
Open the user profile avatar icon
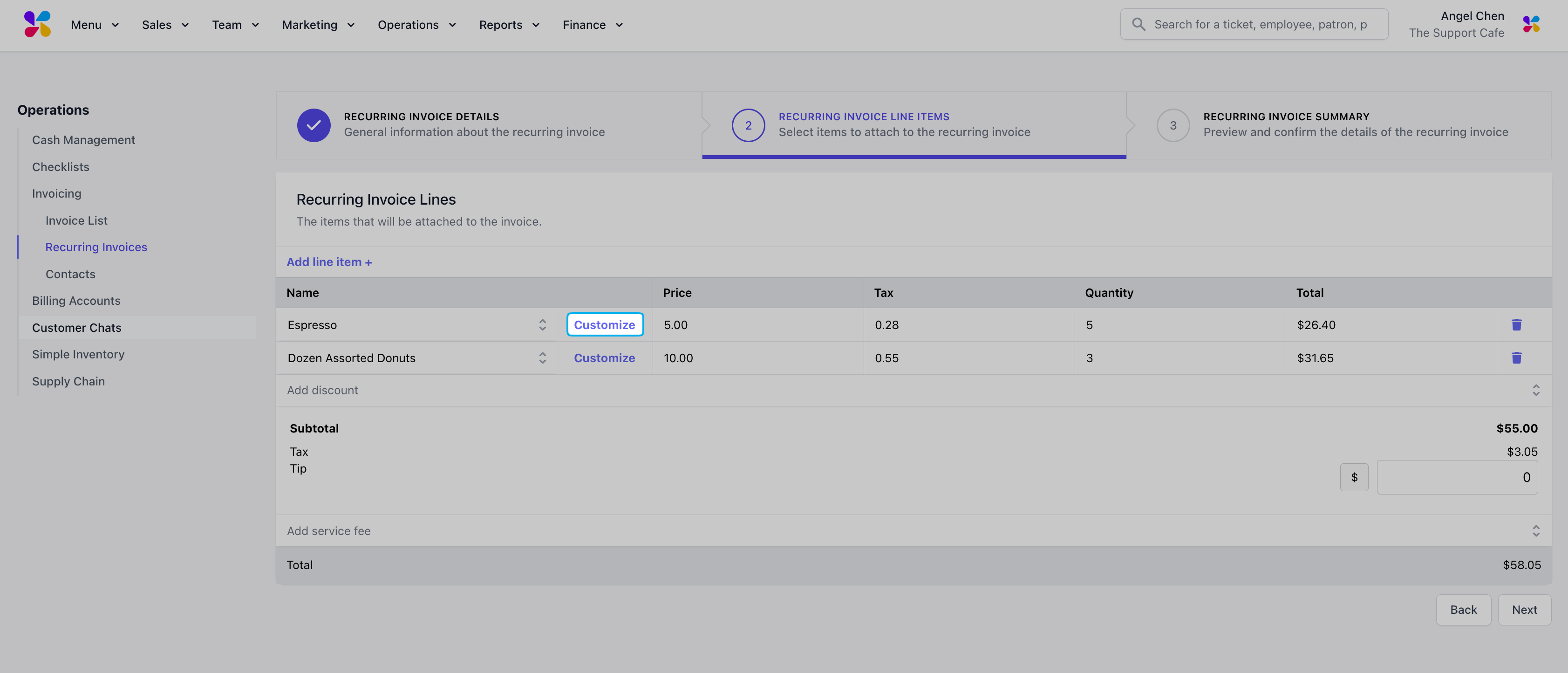(1531, 24)
